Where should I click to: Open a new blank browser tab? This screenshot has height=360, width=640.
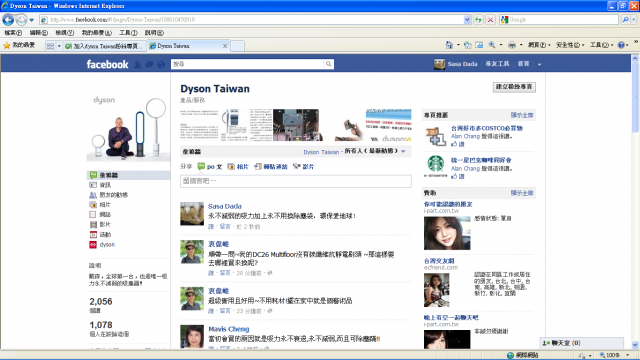click(x=237, y=46)
